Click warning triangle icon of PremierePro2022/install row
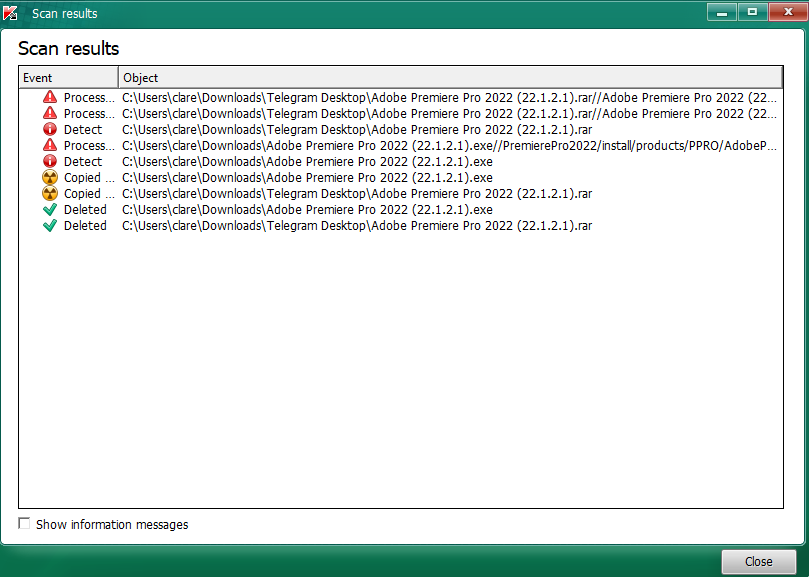The width and height of the screenshot is (809, 577). [x=50, y=145]
